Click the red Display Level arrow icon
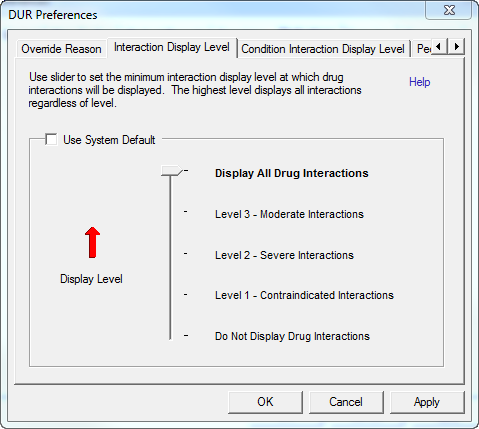This screenshot has height=429, width=479. [x=92, y=242]
